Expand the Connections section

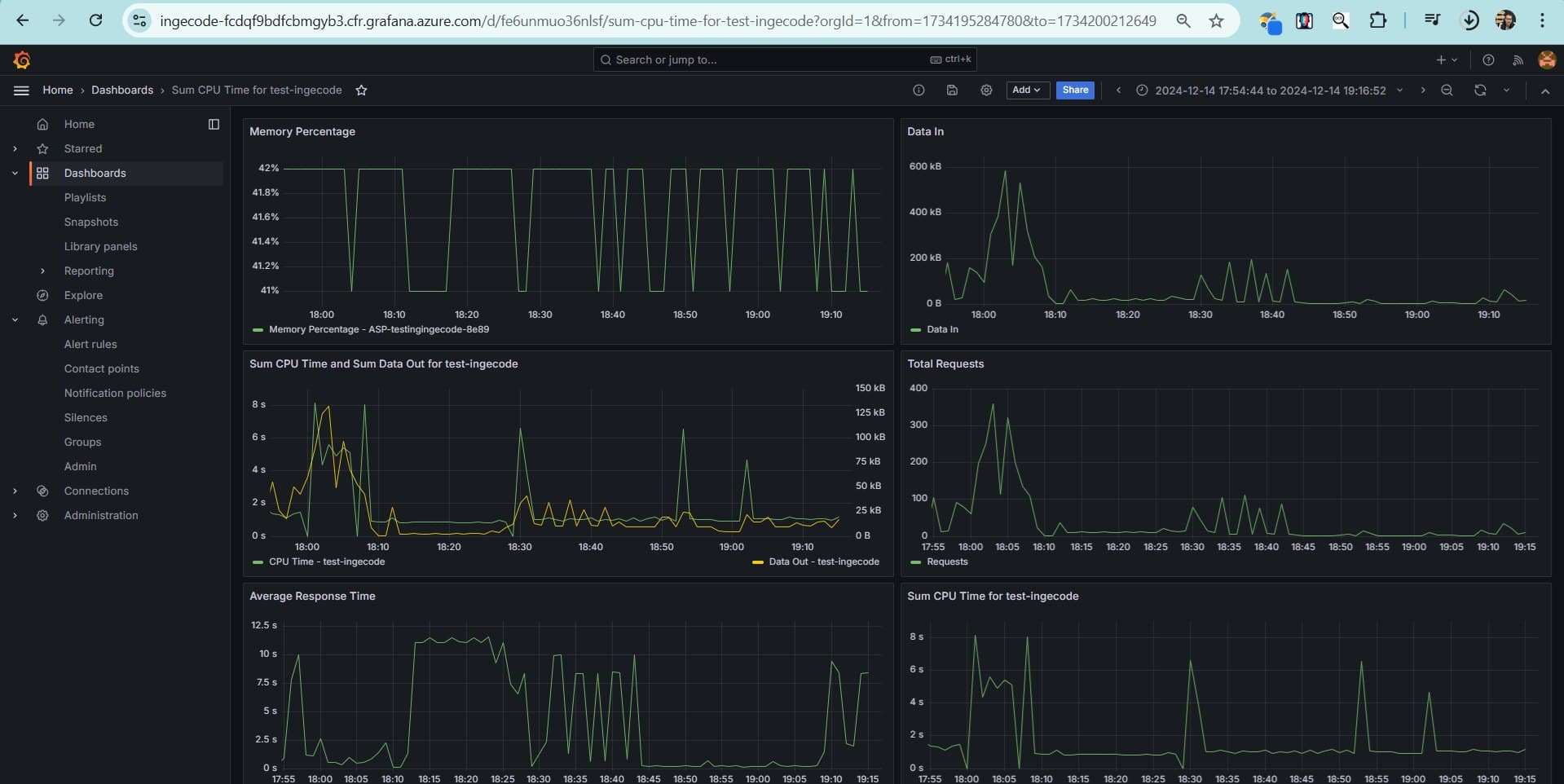coord(15,491)
